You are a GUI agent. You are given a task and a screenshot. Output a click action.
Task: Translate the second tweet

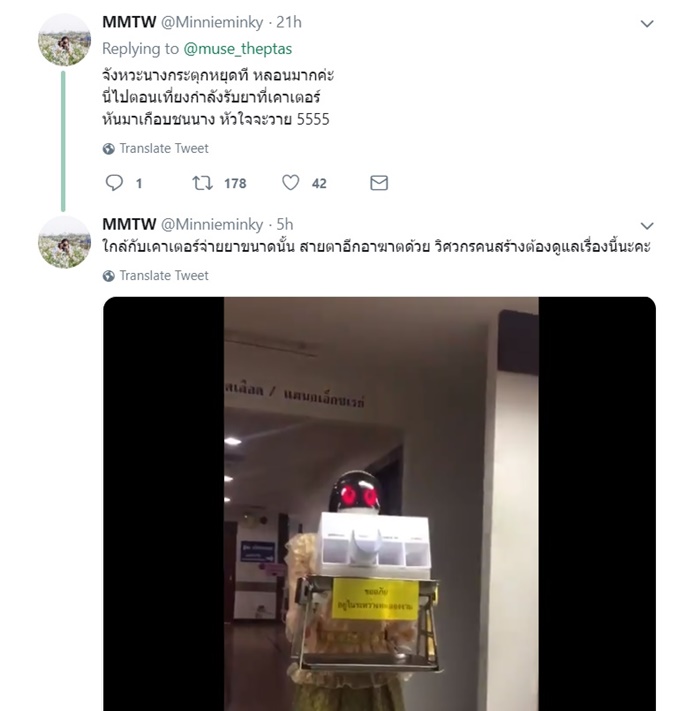[x=164, y=275]
